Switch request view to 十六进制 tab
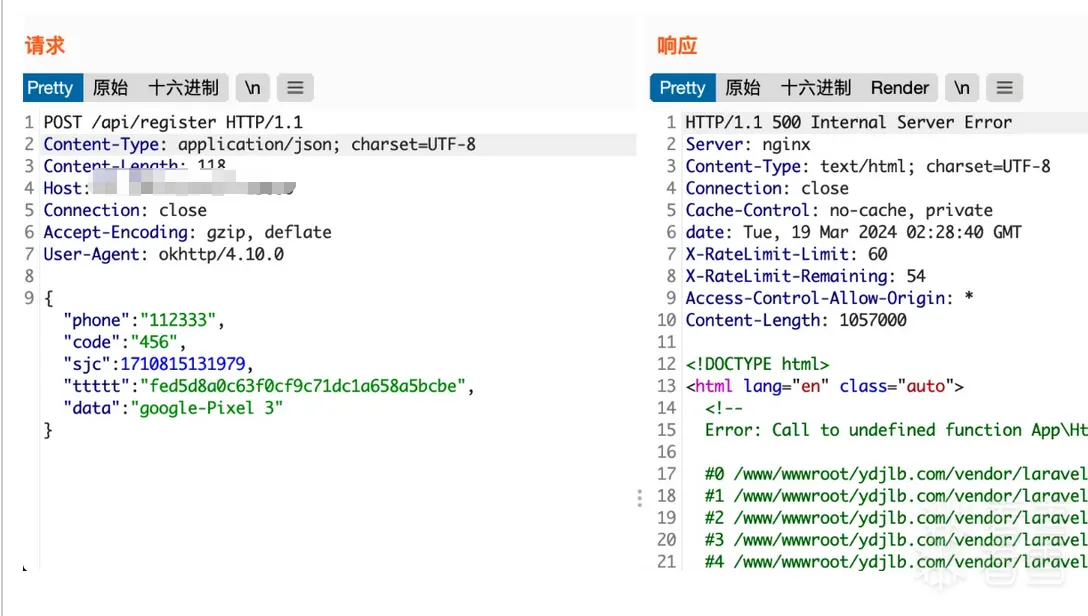Viewport: 1088px width, 616px height. [183, 88]
